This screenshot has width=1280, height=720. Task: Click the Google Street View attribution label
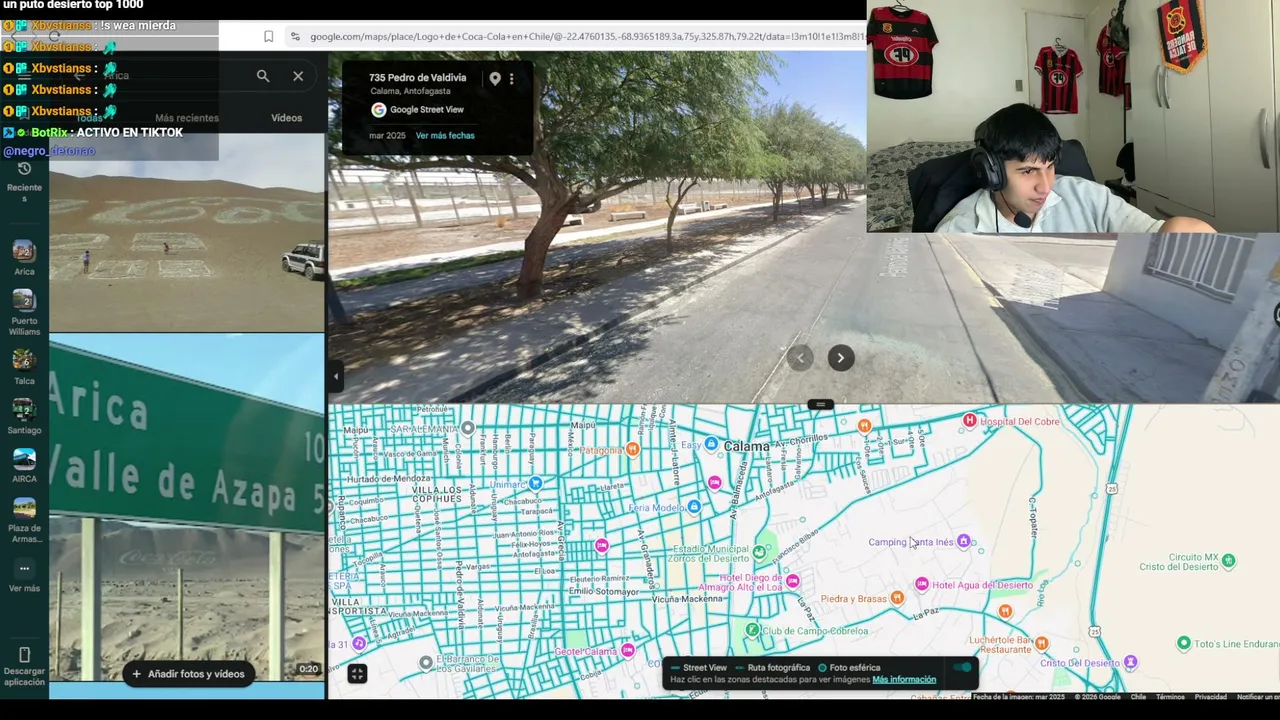click(x=427, y=110)
